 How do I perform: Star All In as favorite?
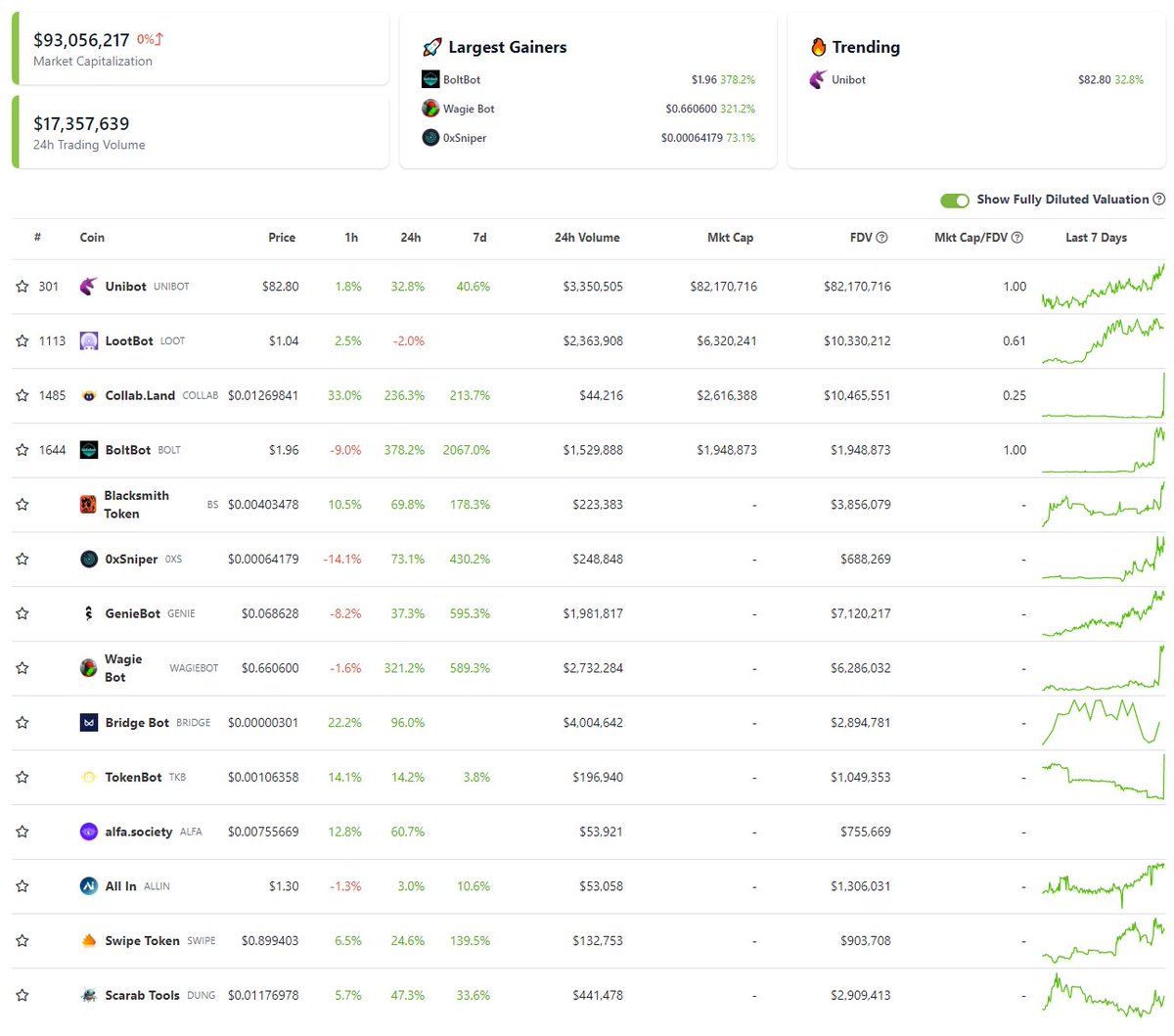point(23,886)
